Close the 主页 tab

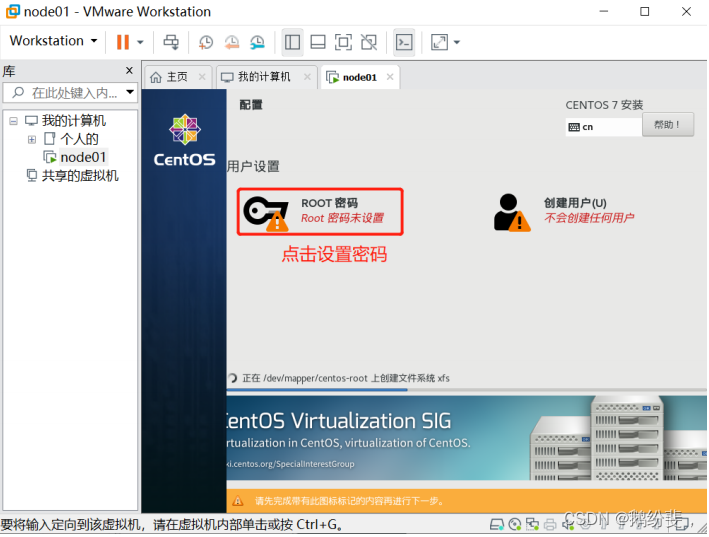(x=202, y=77)
